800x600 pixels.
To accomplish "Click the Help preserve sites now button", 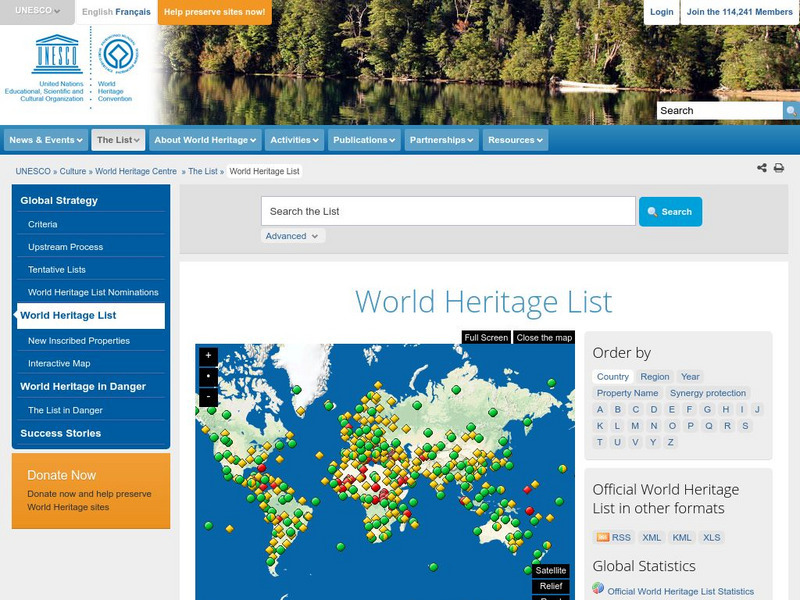I will [214, 13].
